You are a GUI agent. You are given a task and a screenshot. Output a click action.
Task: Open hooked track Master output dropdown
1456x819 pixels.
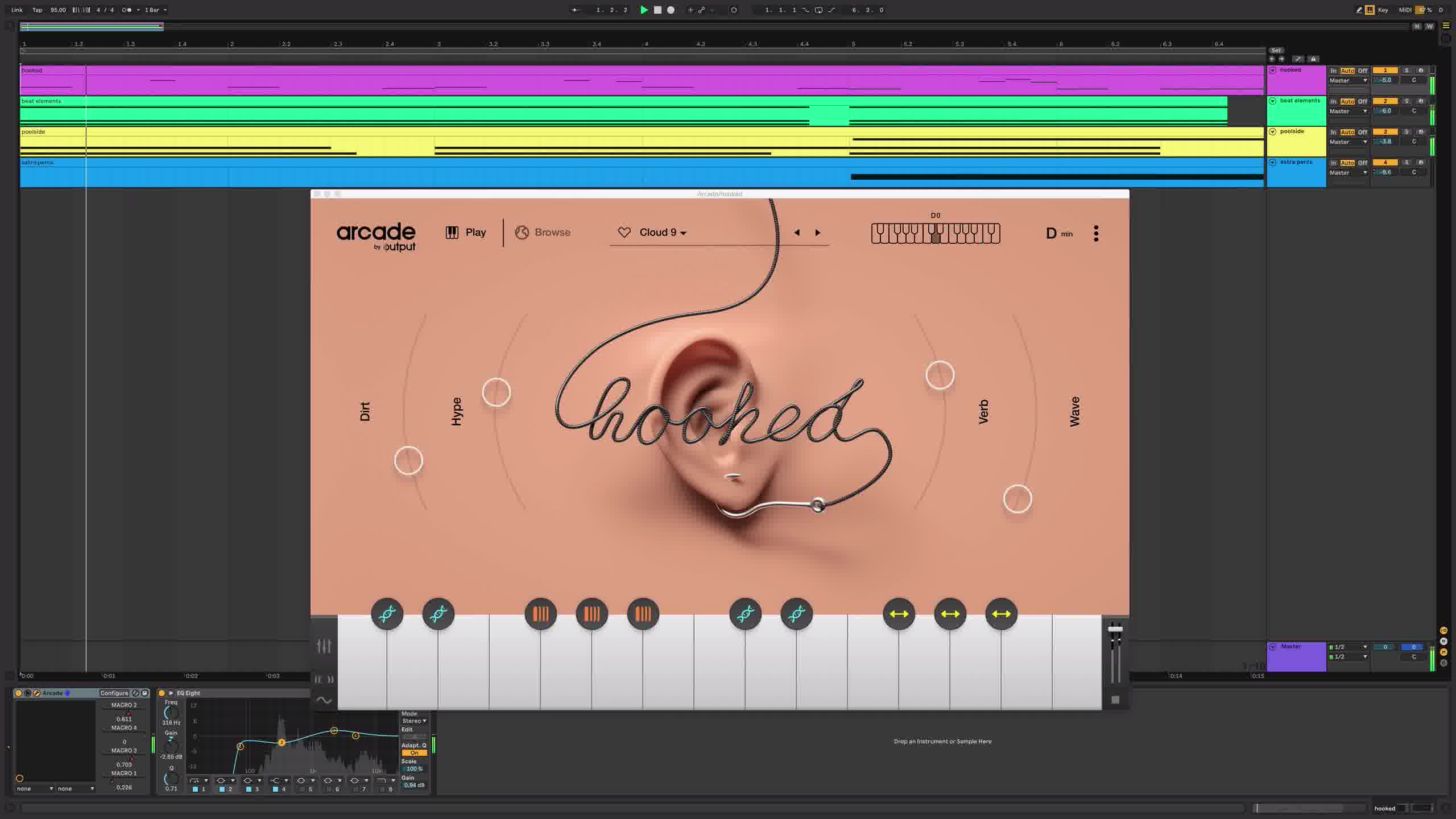1348,80
